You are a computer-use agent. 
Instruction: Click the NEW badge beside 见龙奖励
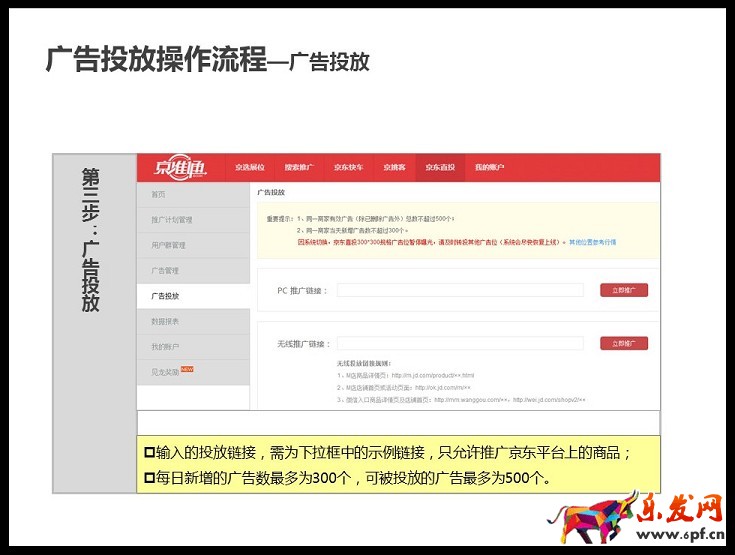click(186, 370)
